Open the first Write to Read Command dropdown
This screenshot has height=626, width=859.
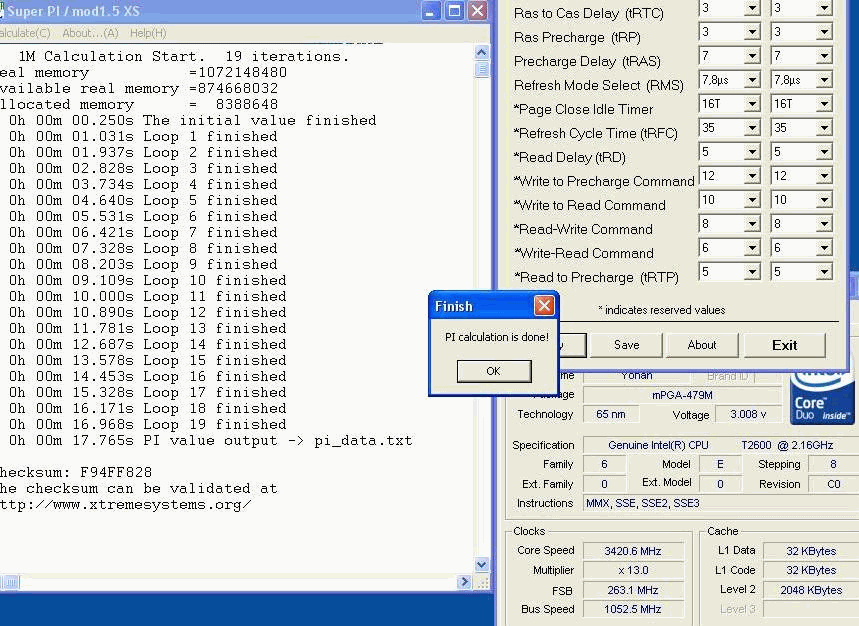coord(752,200)
